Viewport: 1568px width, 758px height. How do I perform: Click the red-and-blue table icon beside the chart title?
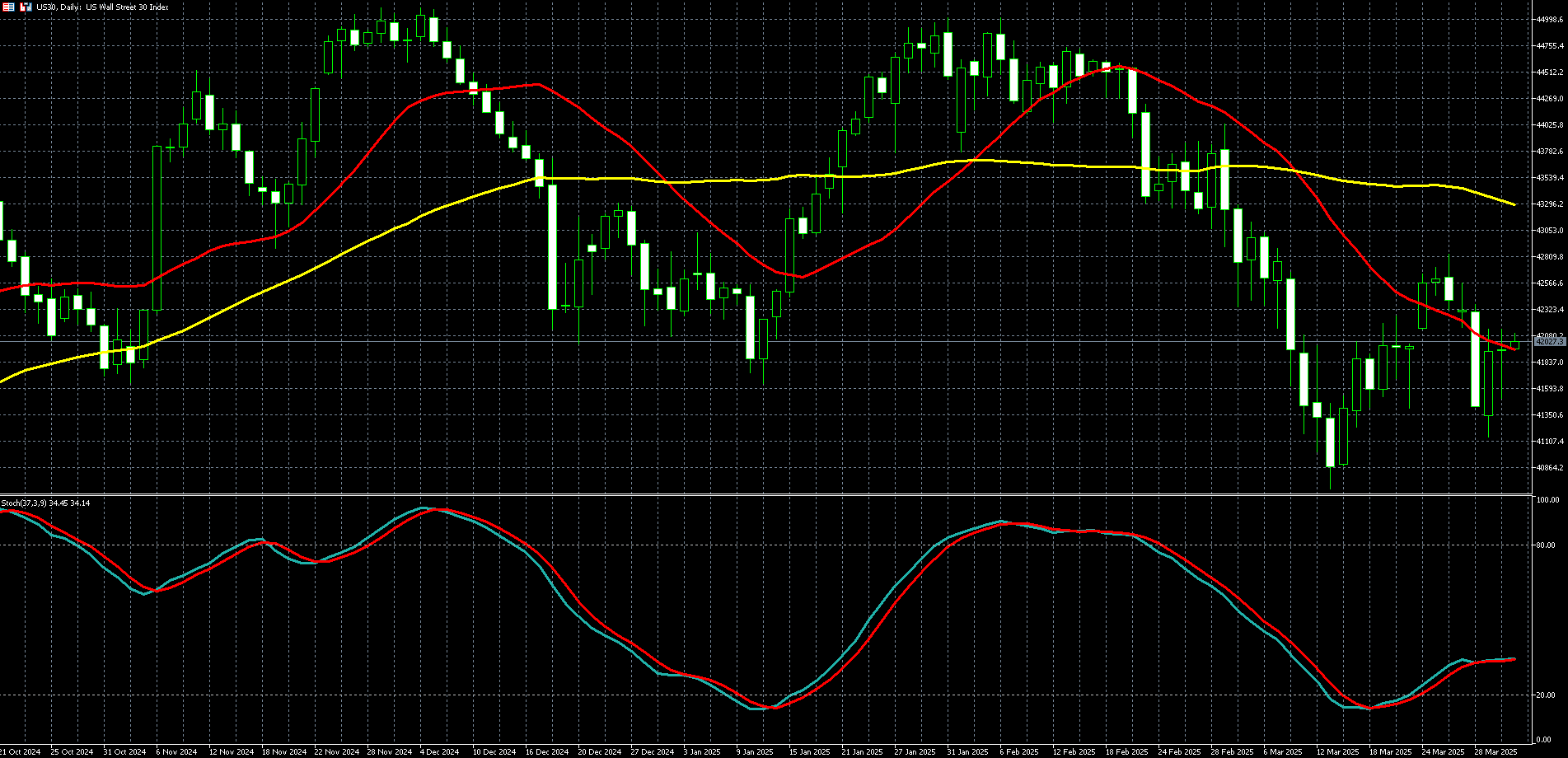(7, 7)
